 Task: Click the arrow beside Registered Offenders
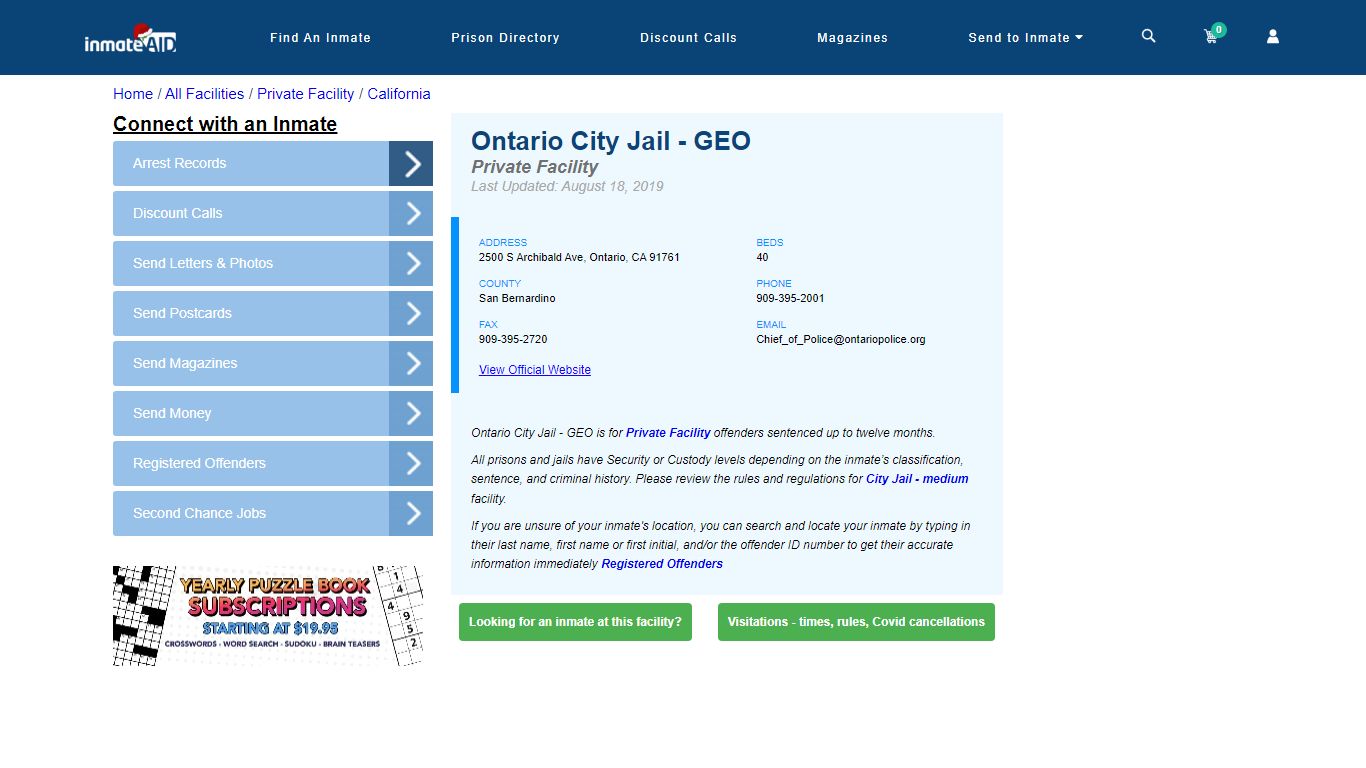[x=411, y=463]
